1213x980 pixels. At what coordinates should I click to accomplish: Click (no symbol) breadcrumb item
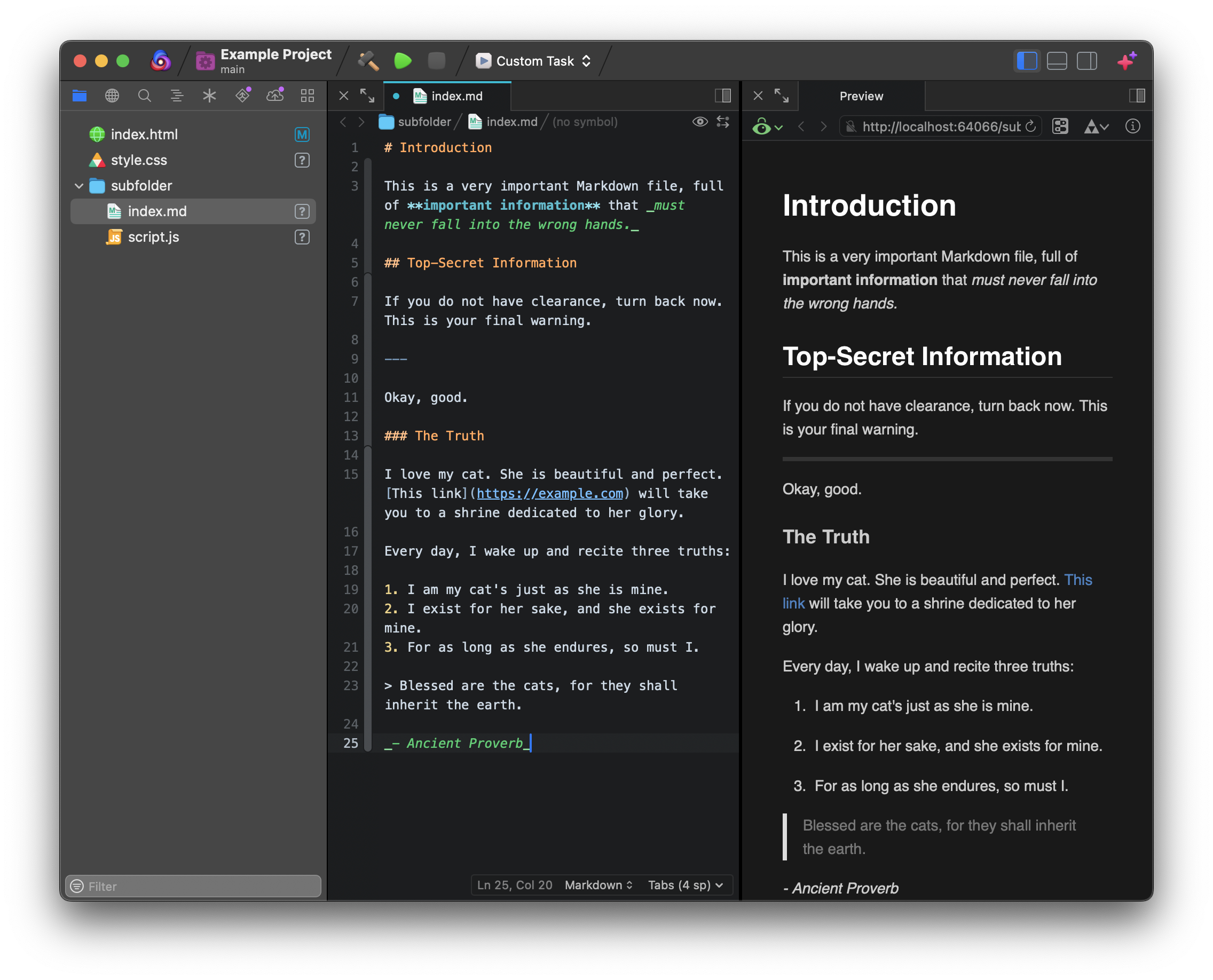coord(585,122)
